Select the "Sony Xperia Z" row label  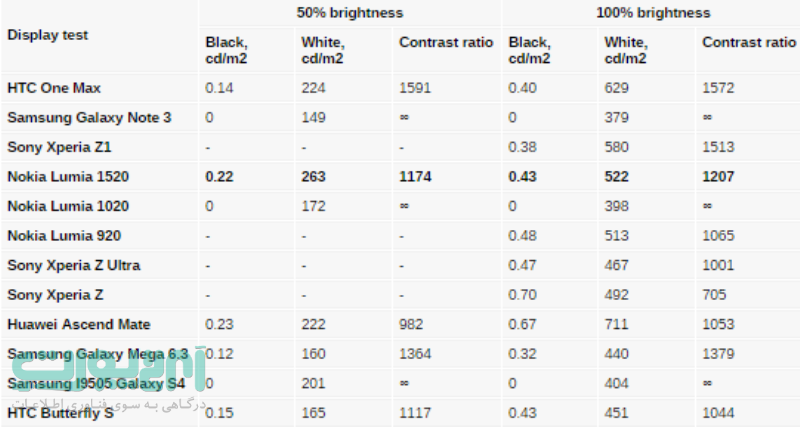(x=55, y=295)
